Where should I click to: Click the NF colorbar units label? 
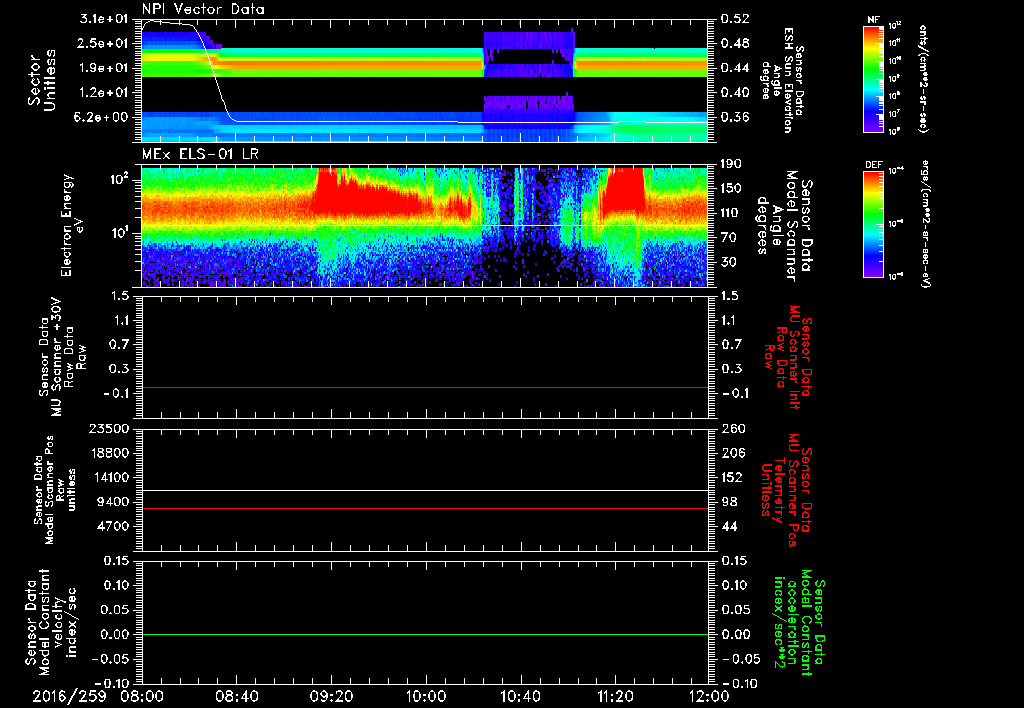coord(923,78)
